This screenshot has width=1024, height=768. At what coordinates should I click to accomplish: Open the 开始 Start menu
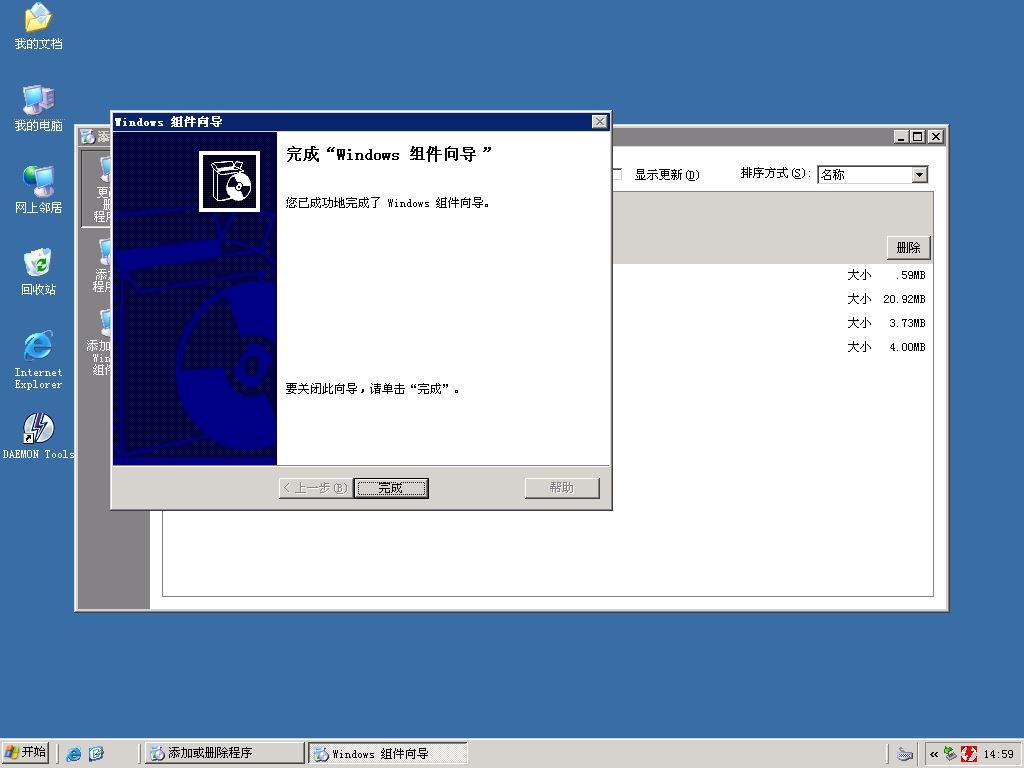tap(25, 752)
